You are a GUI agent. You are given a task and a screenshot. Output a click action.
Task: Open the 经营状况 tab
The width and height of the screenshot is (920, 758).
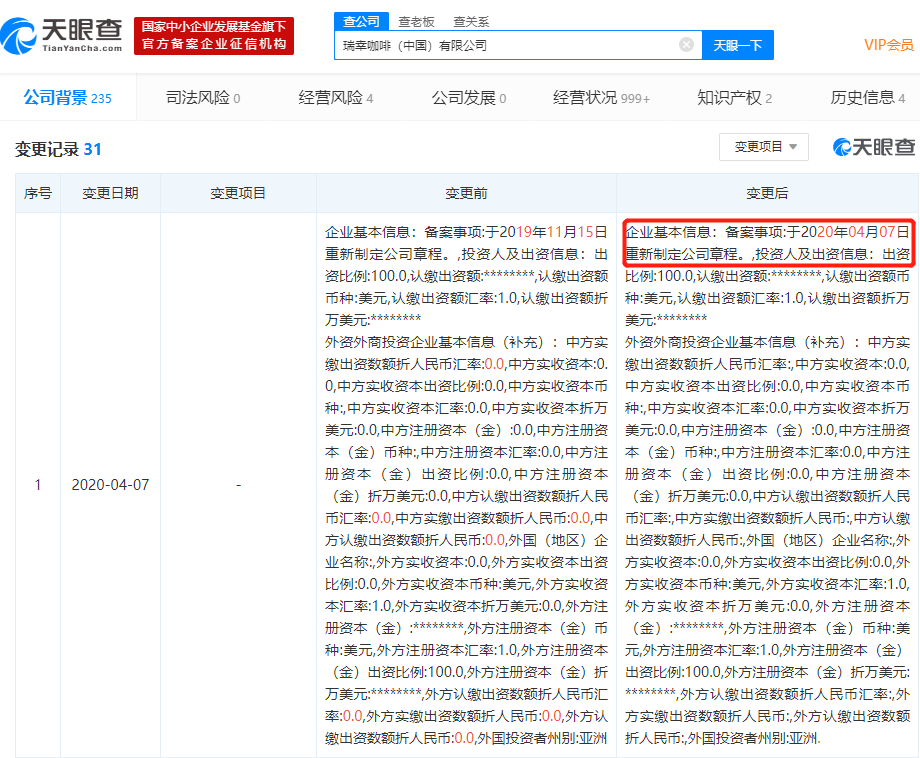(x=601, y=98)
